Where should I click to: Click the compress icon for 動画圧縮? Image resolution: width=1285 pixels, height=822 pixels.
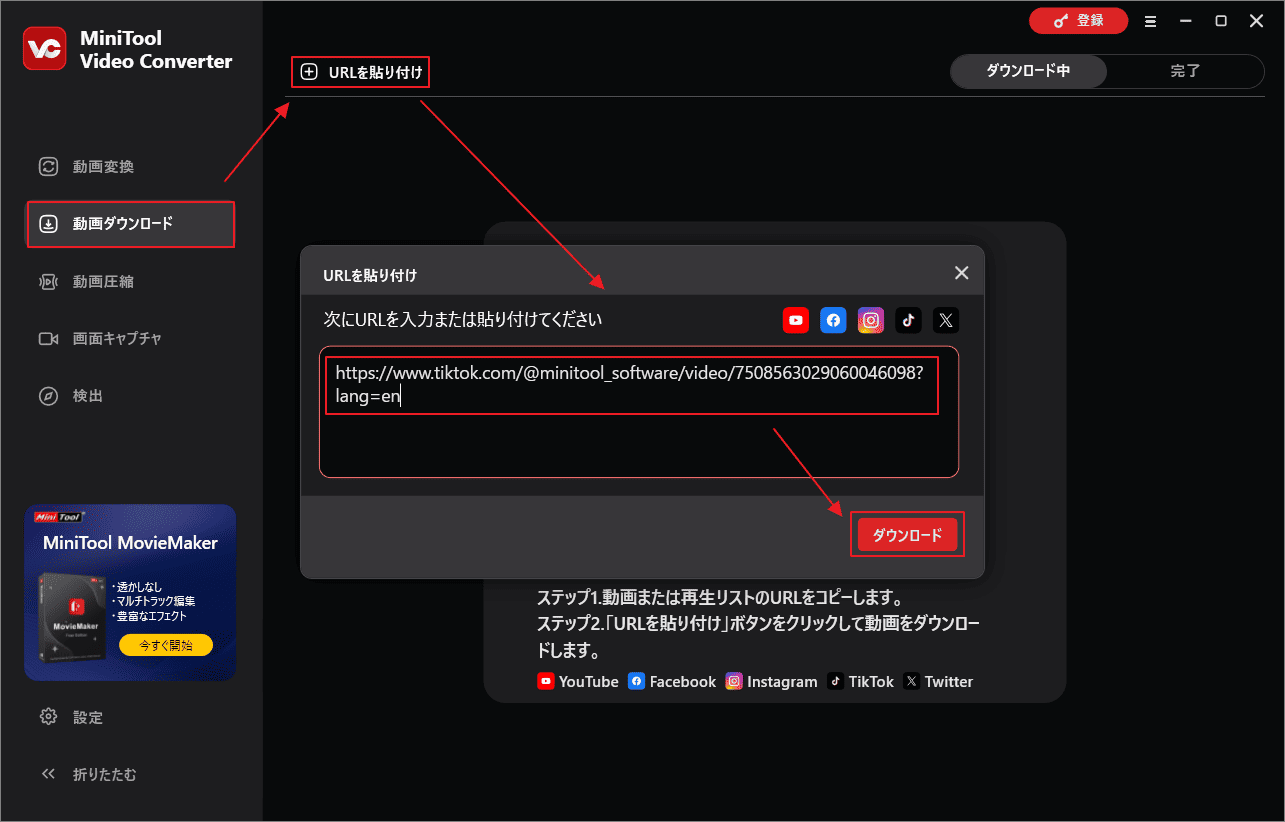click(x=48, y=282)
